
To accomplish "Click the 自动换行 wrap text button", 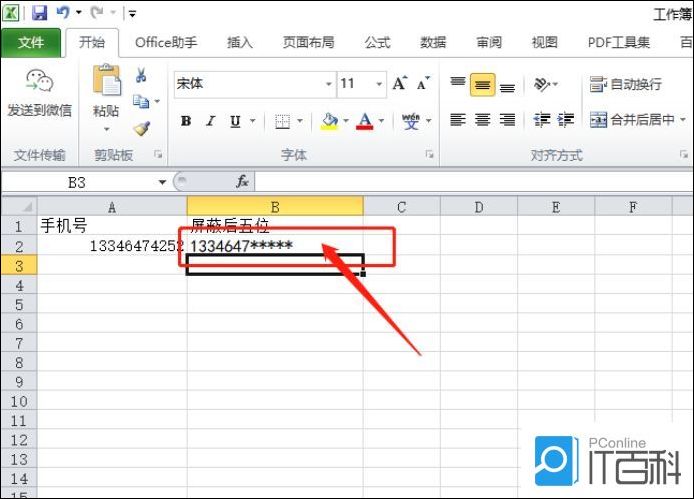I will (626, 84).
